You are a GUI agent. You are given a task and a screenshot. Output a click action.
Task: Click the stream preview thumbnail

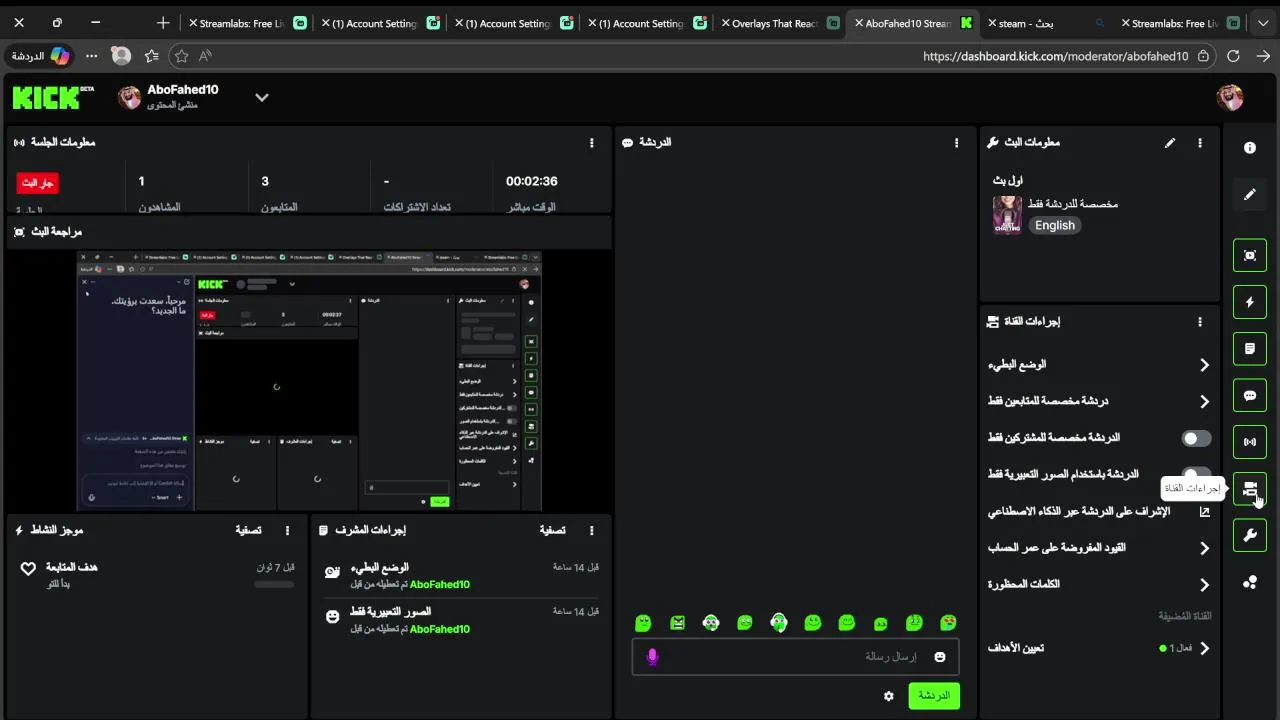310,381
